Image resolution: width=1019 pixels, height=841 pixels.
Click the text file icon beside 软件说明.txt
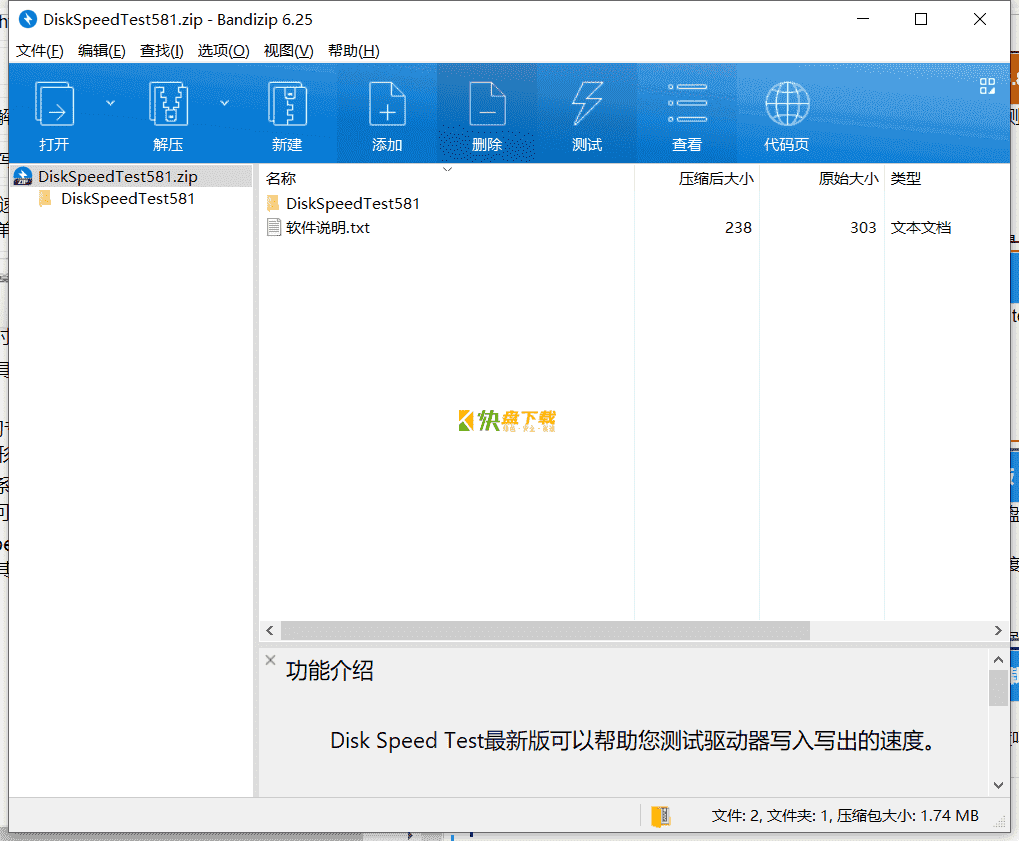click(274, 227)
